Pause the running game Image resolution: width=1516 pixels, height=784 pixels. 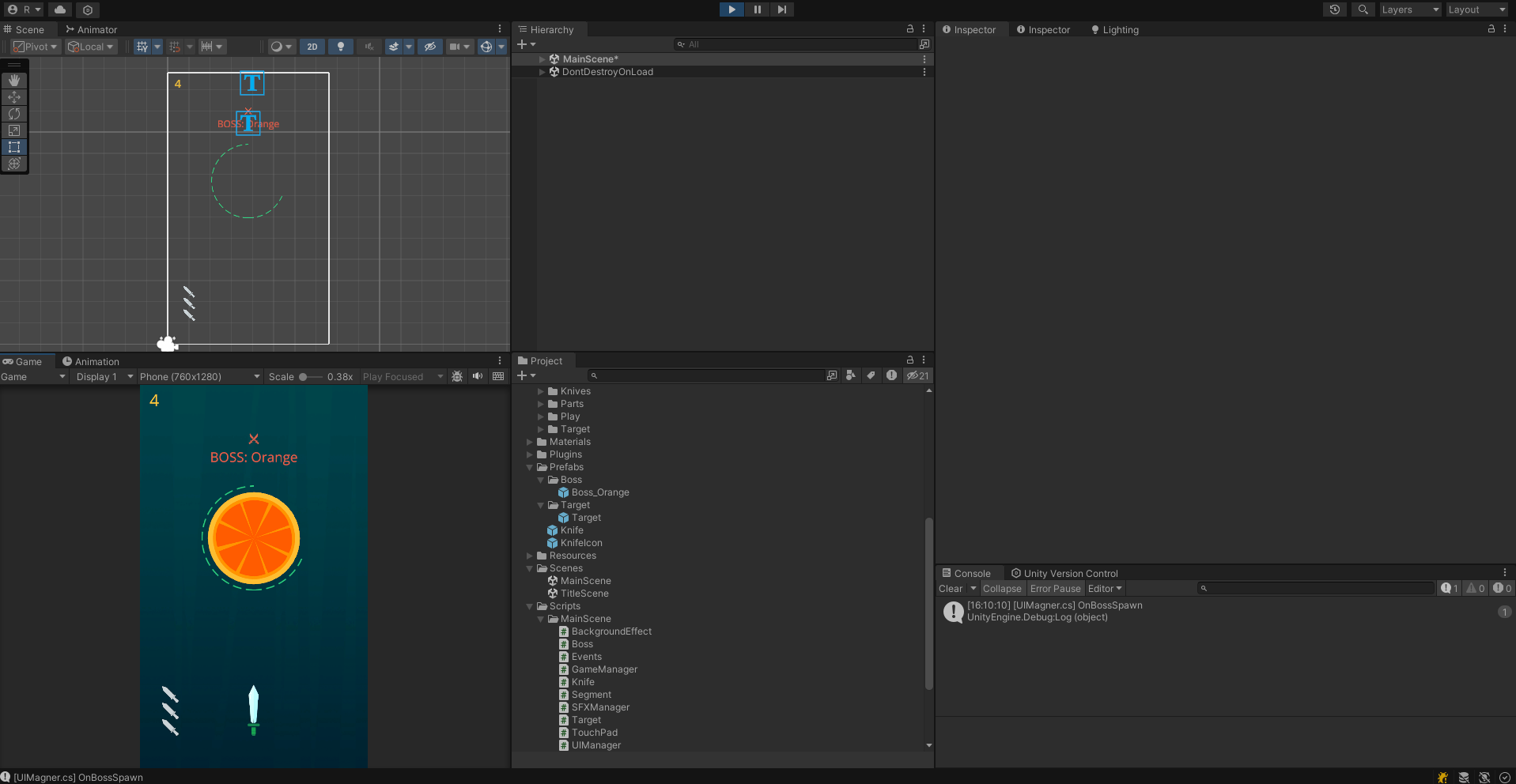coord(757,9)
